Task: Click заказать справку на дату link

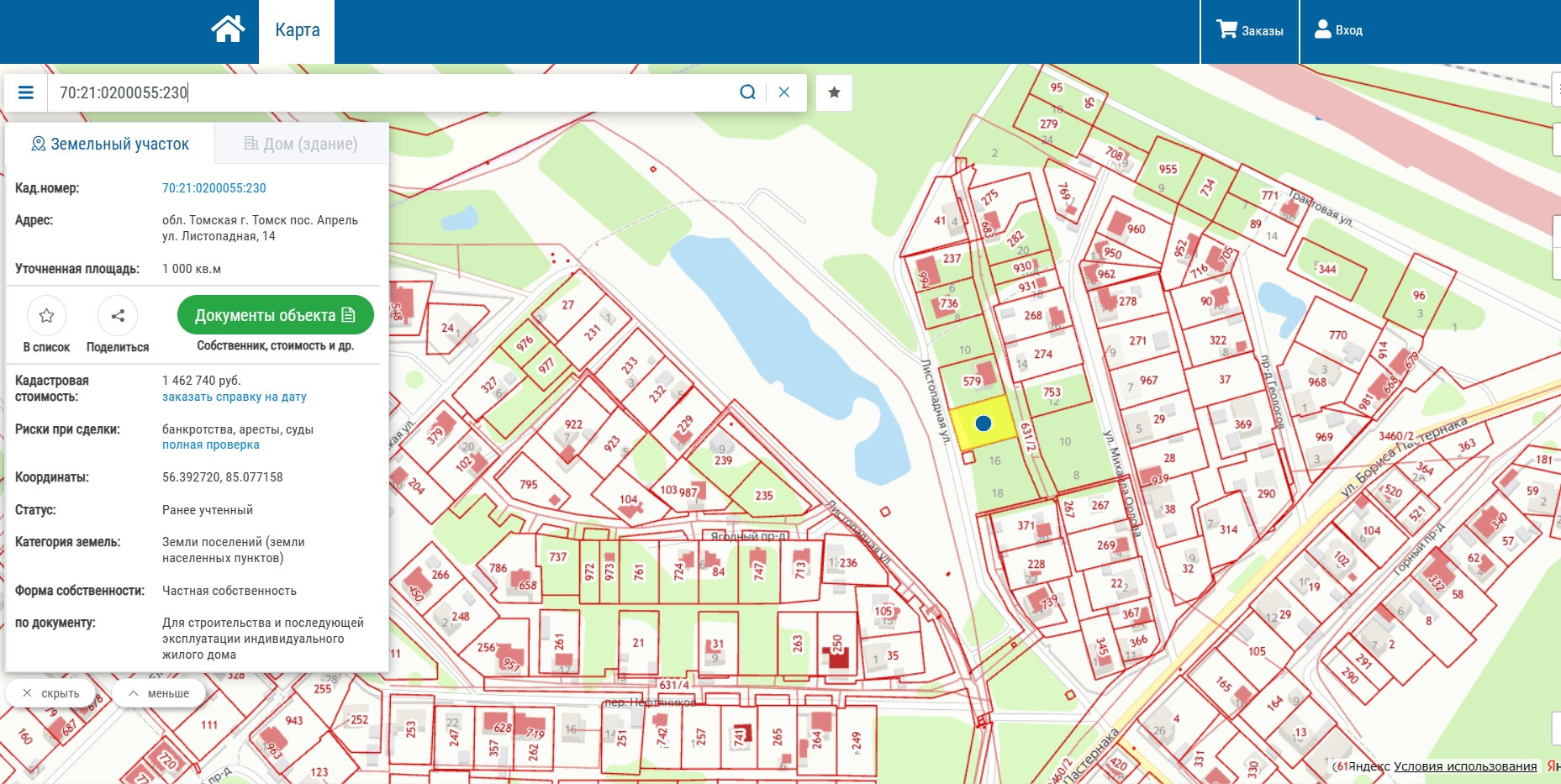Action: click(234, 397)
